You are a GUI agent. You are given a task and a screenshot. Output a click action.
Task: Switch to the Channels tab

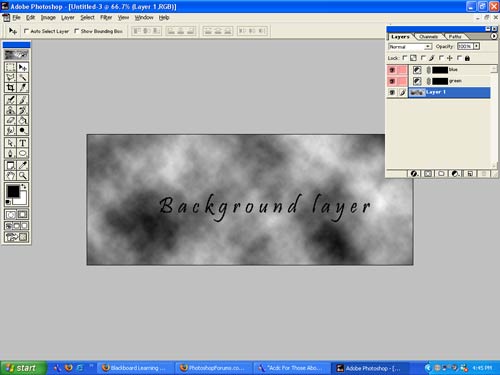(428, 36)
